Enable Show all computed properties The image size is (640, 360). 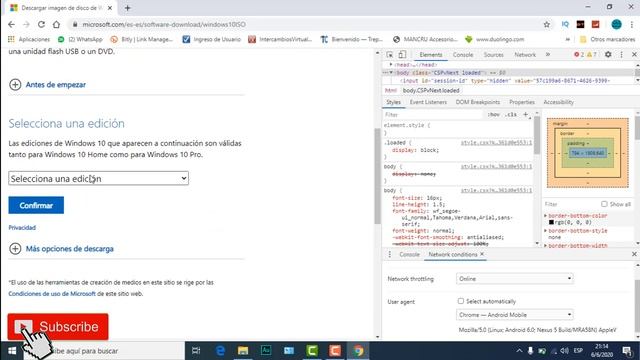604,204
